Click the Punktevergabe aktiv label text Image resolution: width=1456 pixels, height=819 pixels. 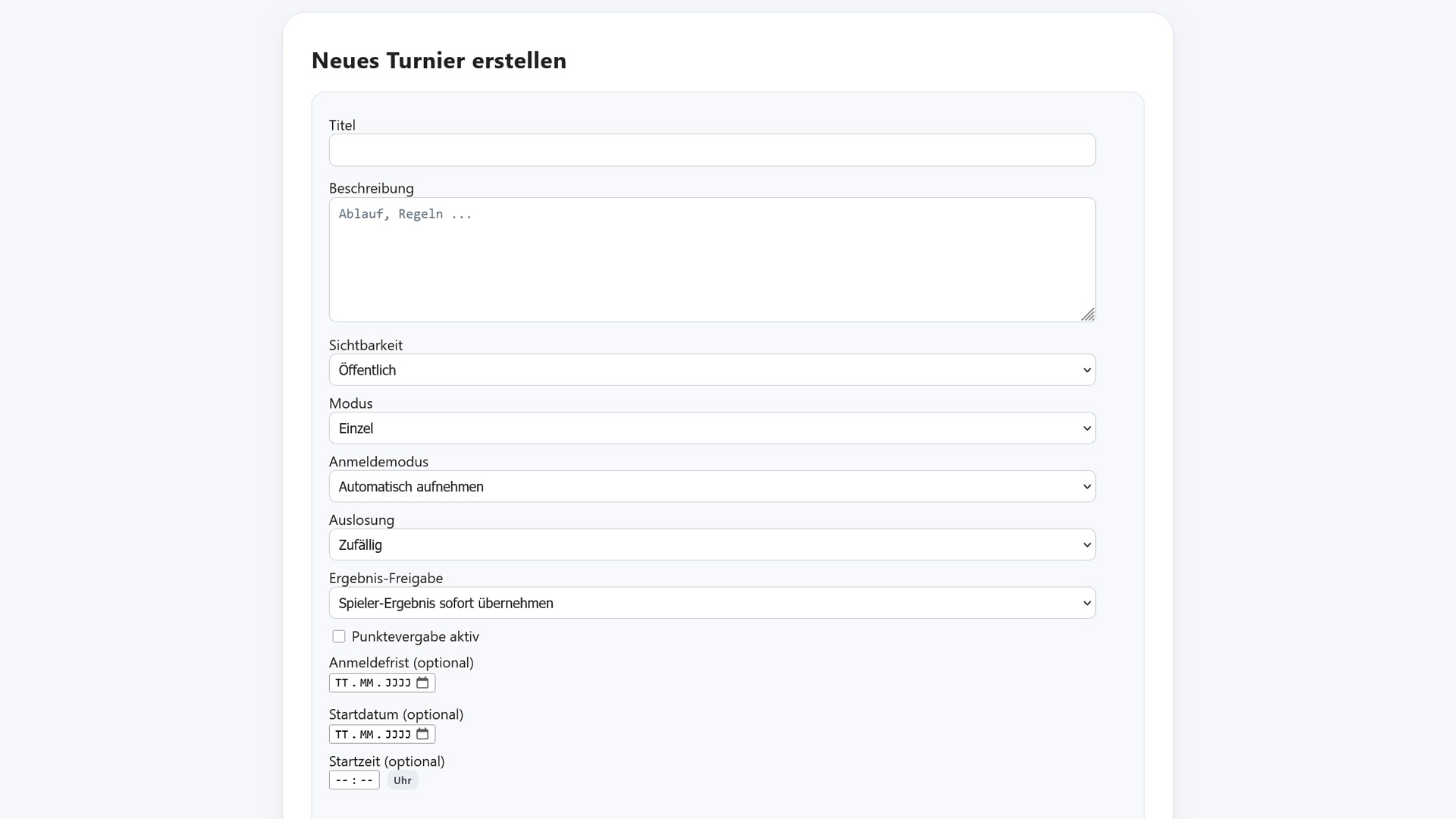416,637
